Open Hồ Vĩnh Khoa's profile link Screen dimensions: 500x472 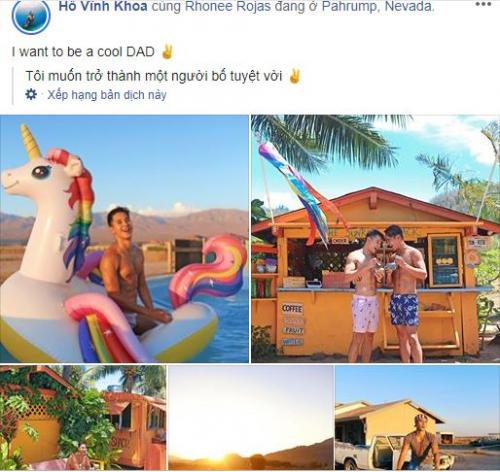click(x=103, y=6)
